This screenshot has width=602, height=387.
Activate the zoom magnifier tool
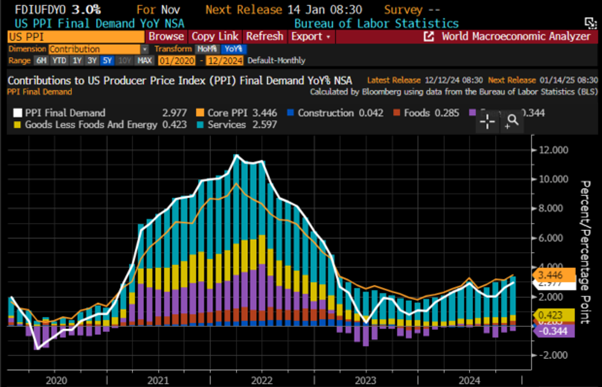click(512, 122)
